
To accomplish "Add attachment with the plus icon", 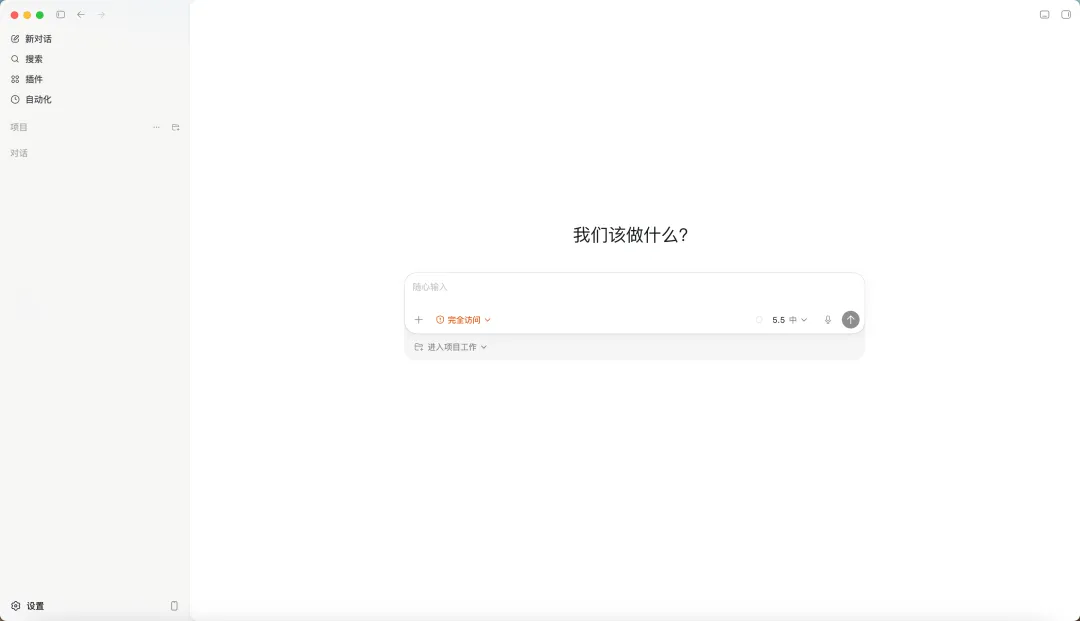I will click(419, 320).
